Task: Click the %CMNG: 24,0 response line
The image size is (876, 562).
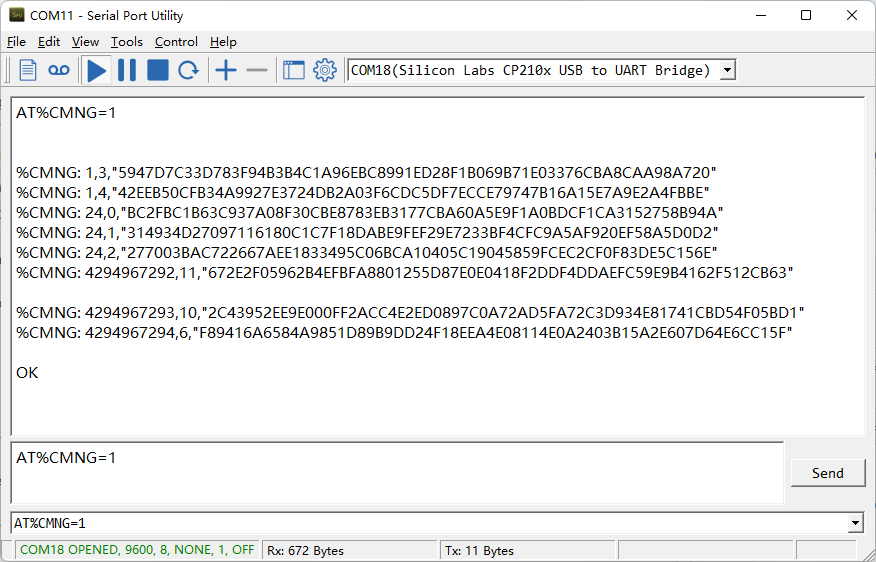Action: pyautogui.click(x=370, y=212)
